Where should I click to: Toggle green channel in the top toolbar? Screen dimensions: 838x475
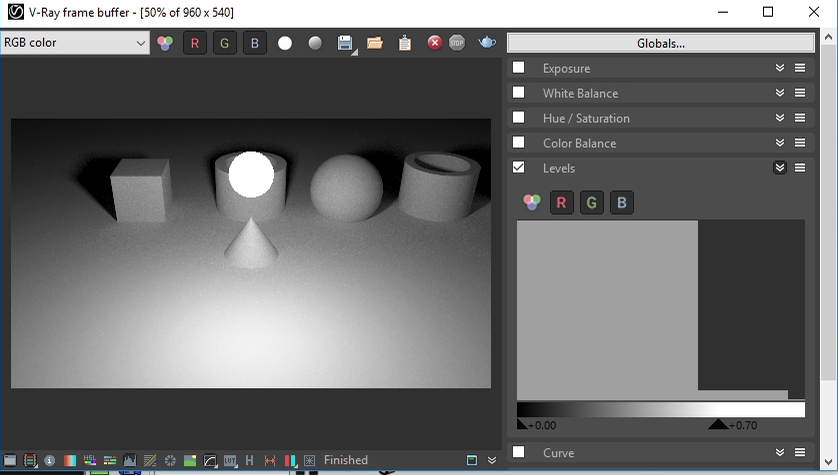pos(224,43)
